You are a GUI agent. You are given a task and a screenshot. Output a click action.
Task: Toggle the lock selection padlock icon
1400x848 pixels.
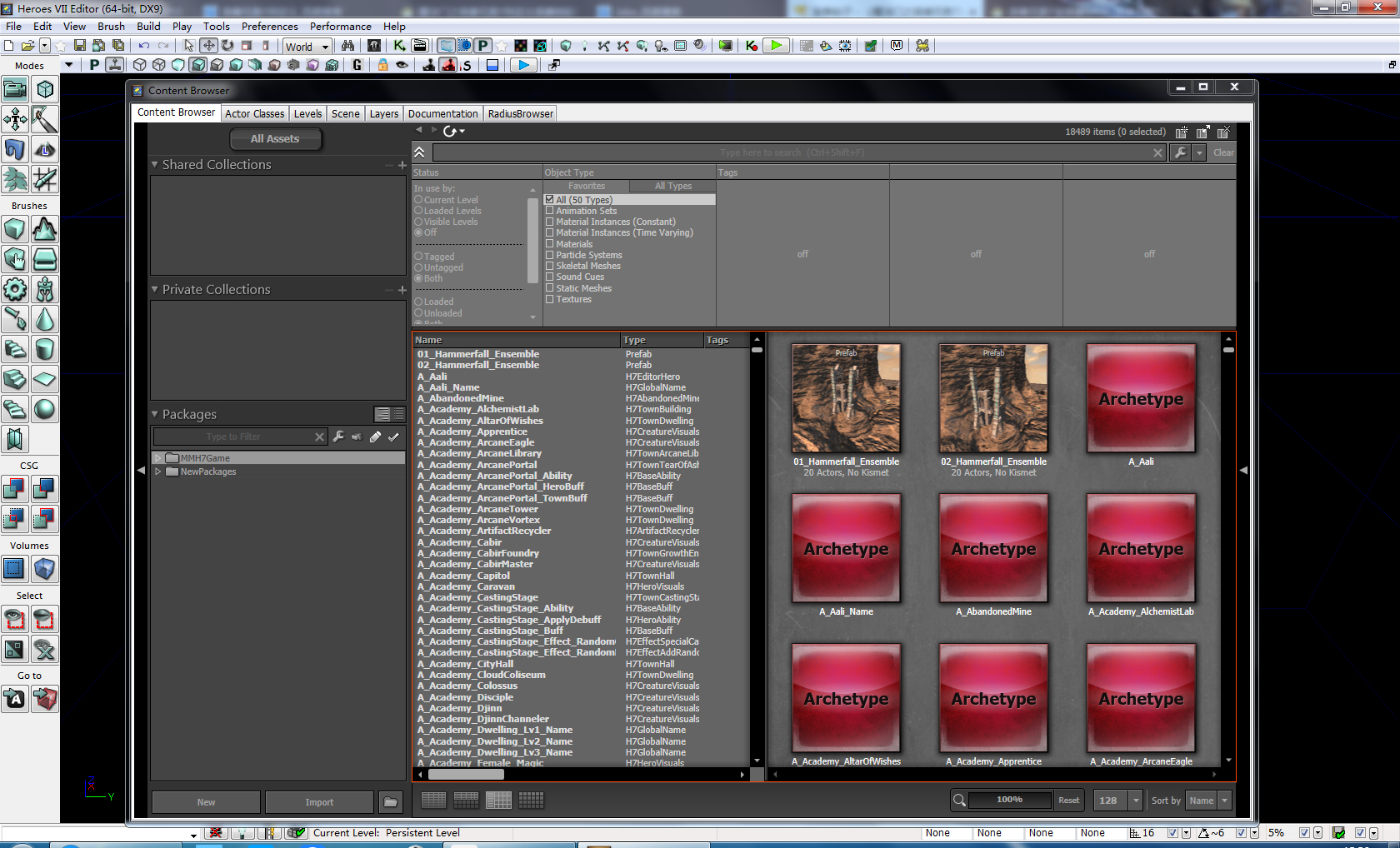tap(382, 65)
